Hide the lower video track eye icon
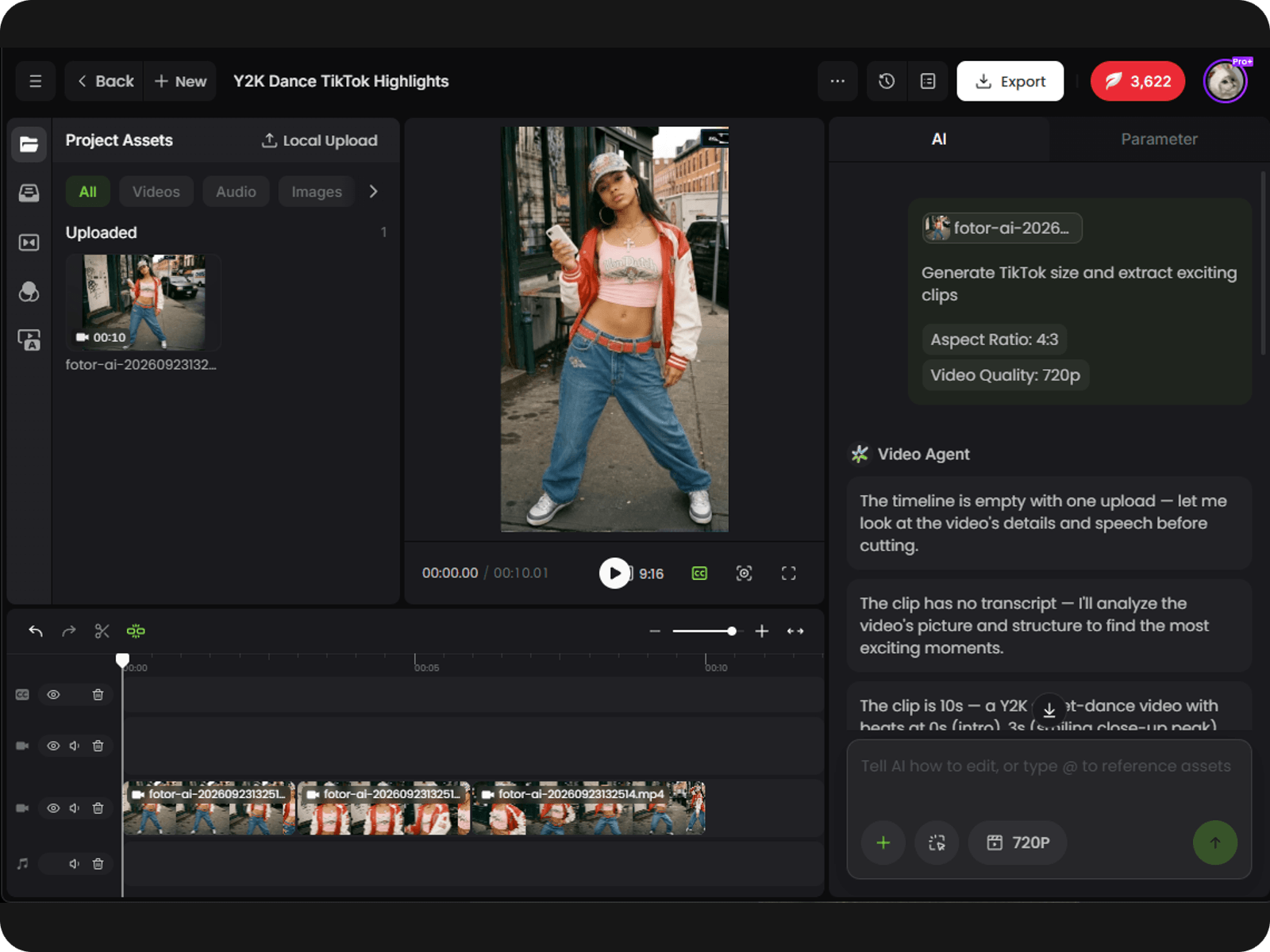Viewport: 1270px width, 952px height. pyautogui.click(x=53, y=808)
